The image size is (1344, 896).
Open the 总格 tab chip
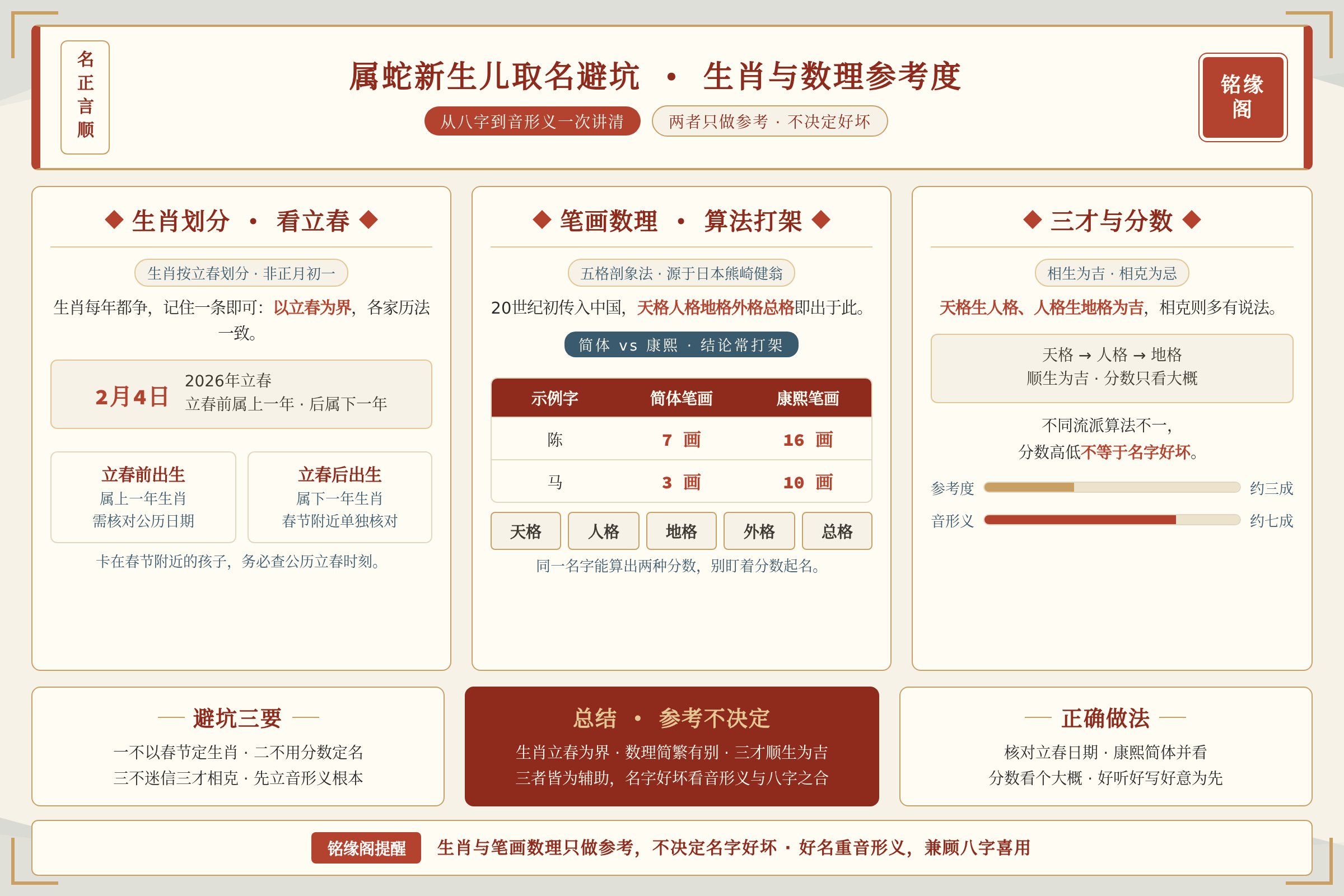point(837,531)
